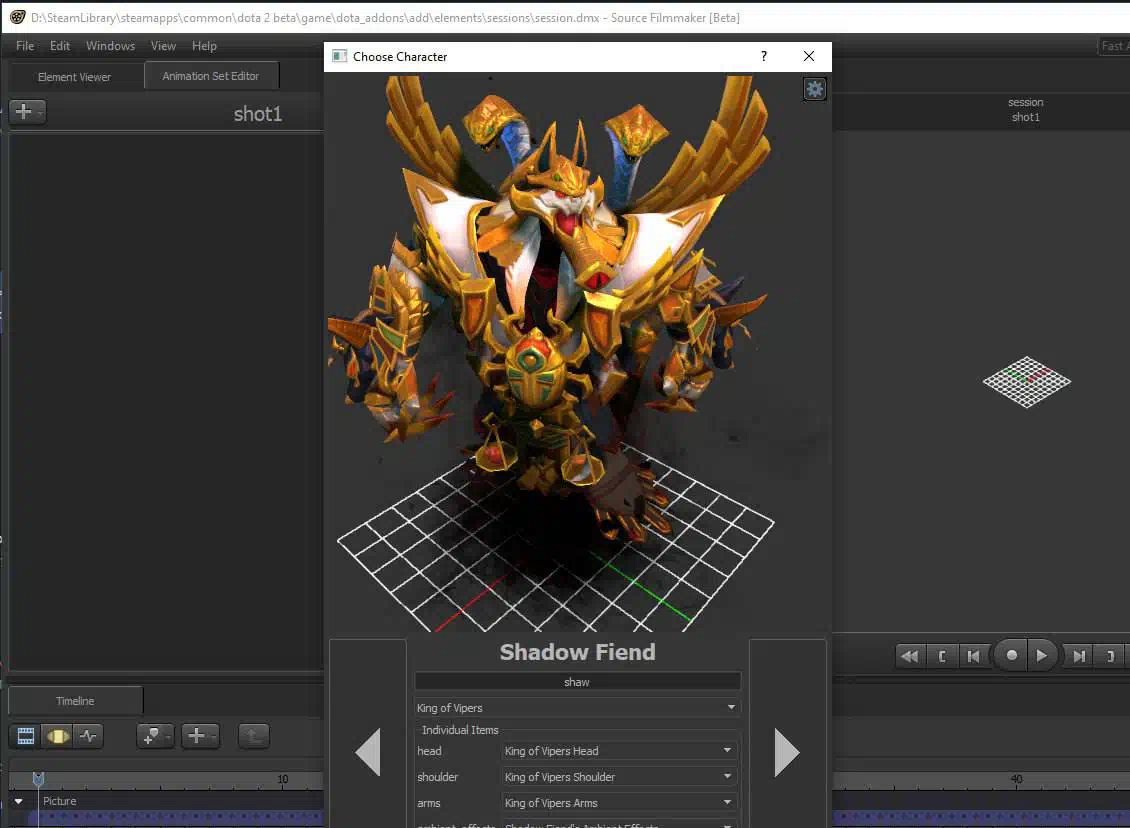
Task: Click the character search field containing 'shaw'
Action: pos(577,682)
